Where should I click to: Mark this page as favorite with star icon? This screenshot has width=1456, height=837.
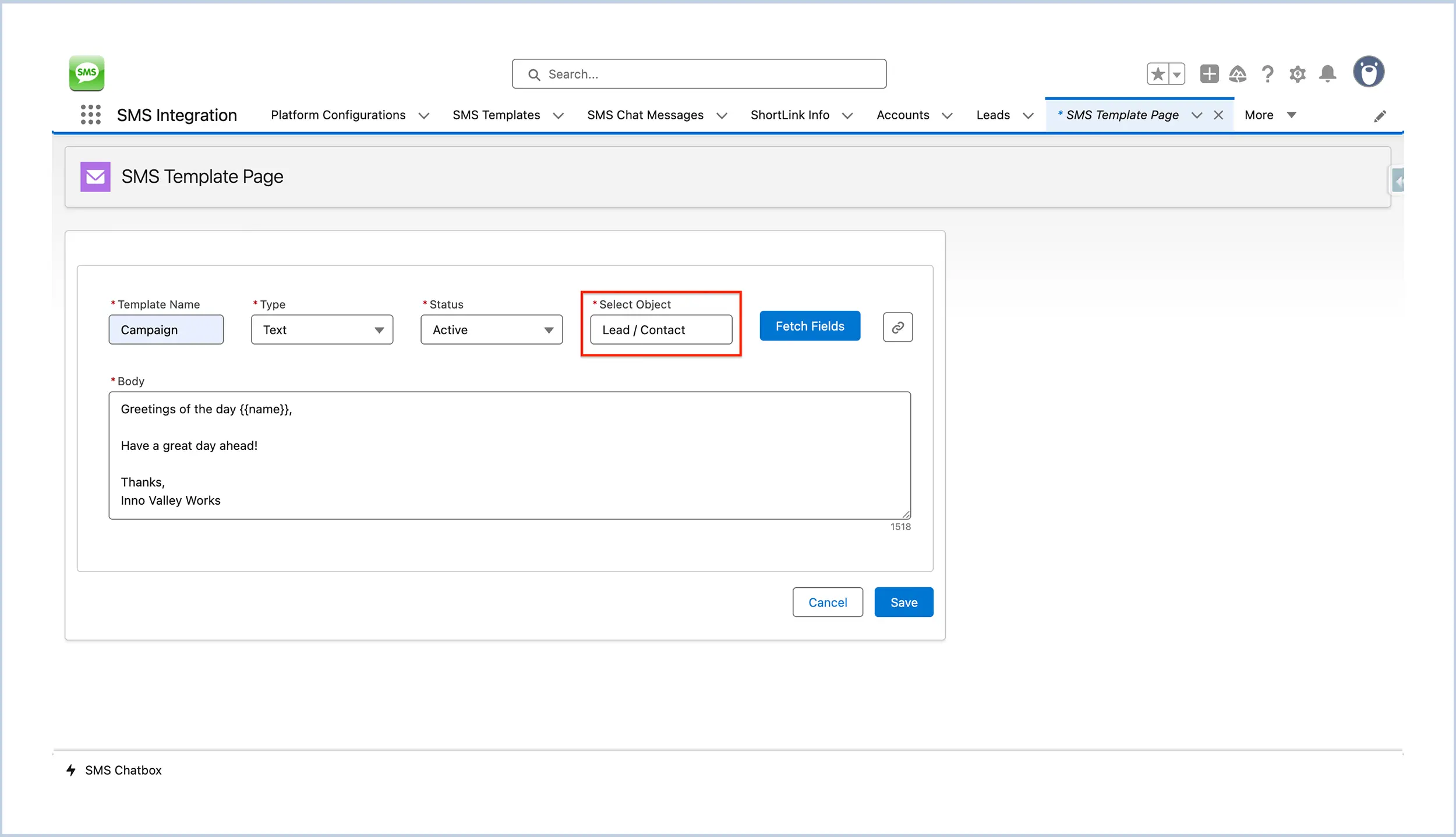click(1158, 73)
